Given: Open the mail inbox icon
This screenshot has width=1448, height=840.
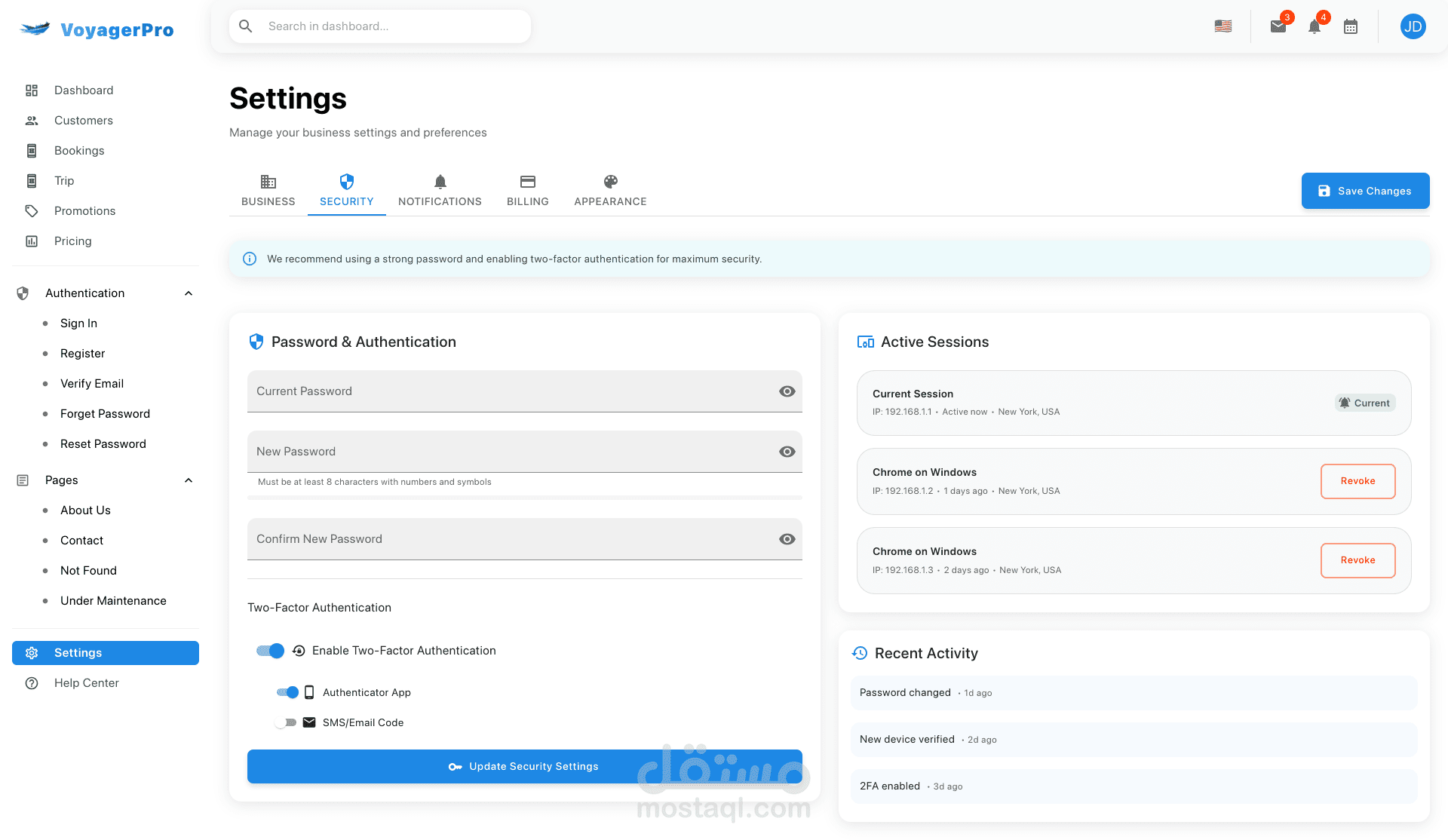Looking at the screenshot, I should point(1278,27).
